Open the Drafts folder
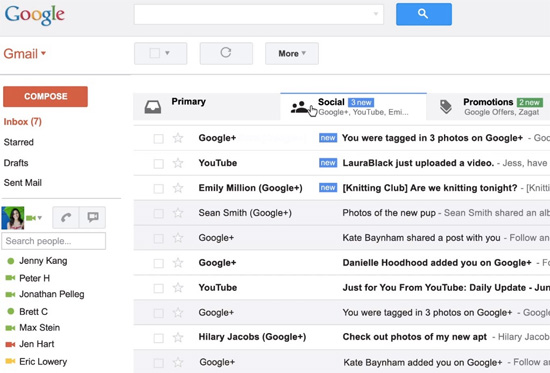 pos(16,163)
